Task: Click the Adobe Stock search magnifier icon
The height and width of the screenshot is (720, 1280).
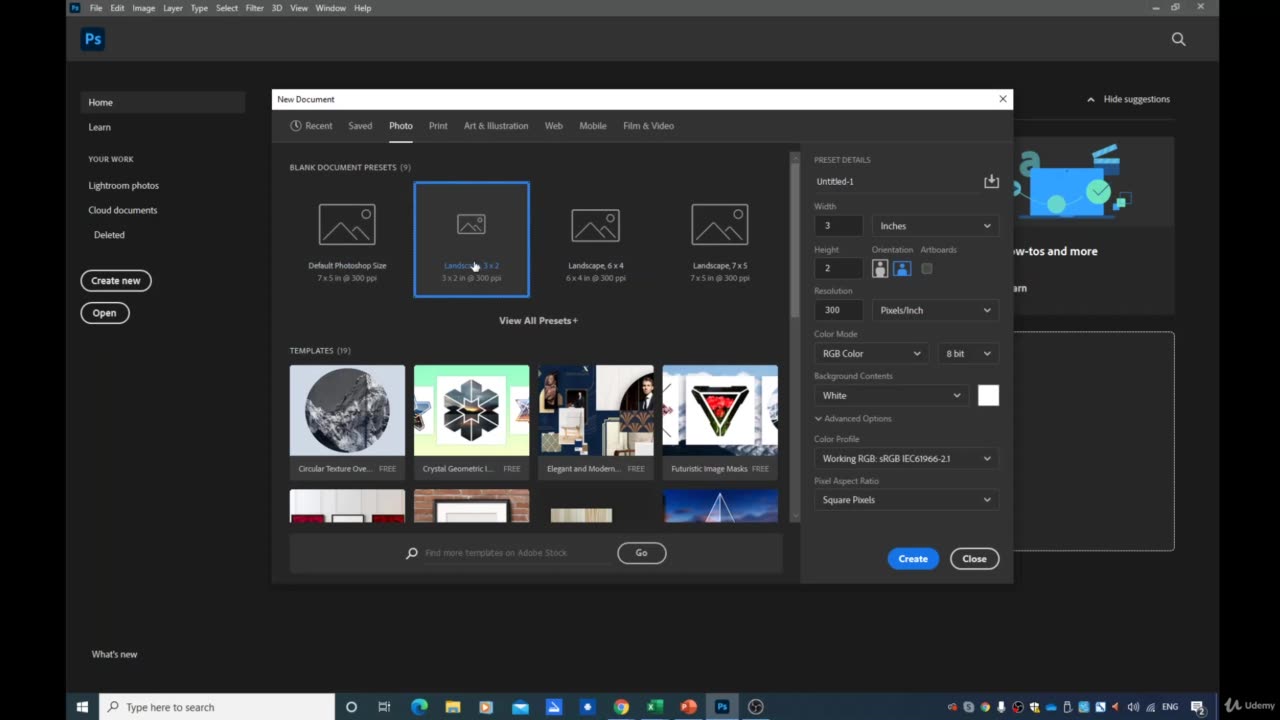Action: point(412,553)
